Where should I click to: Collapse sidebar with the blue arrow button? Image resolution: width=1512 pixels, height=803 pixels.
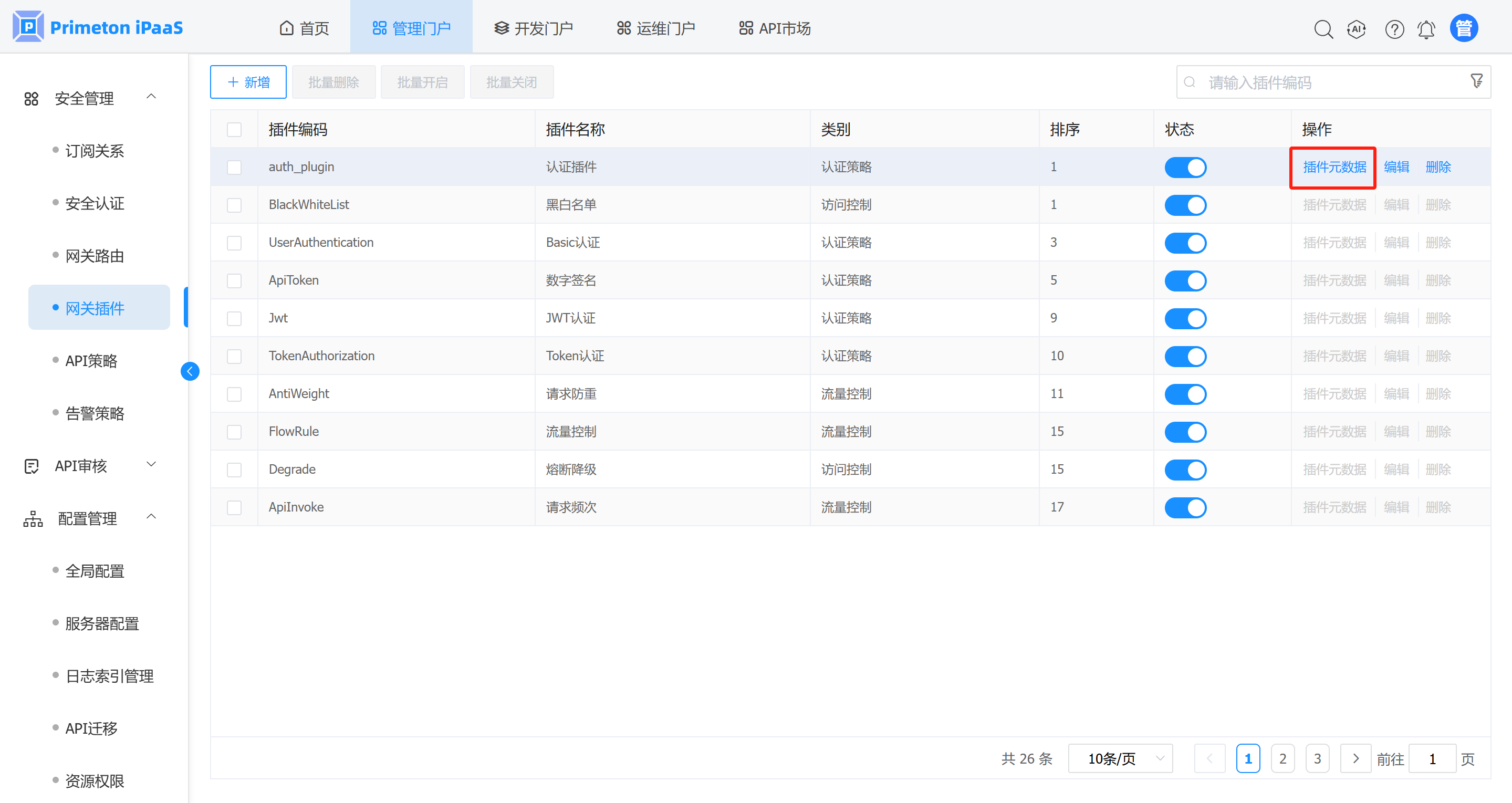(x=190, y=371)
